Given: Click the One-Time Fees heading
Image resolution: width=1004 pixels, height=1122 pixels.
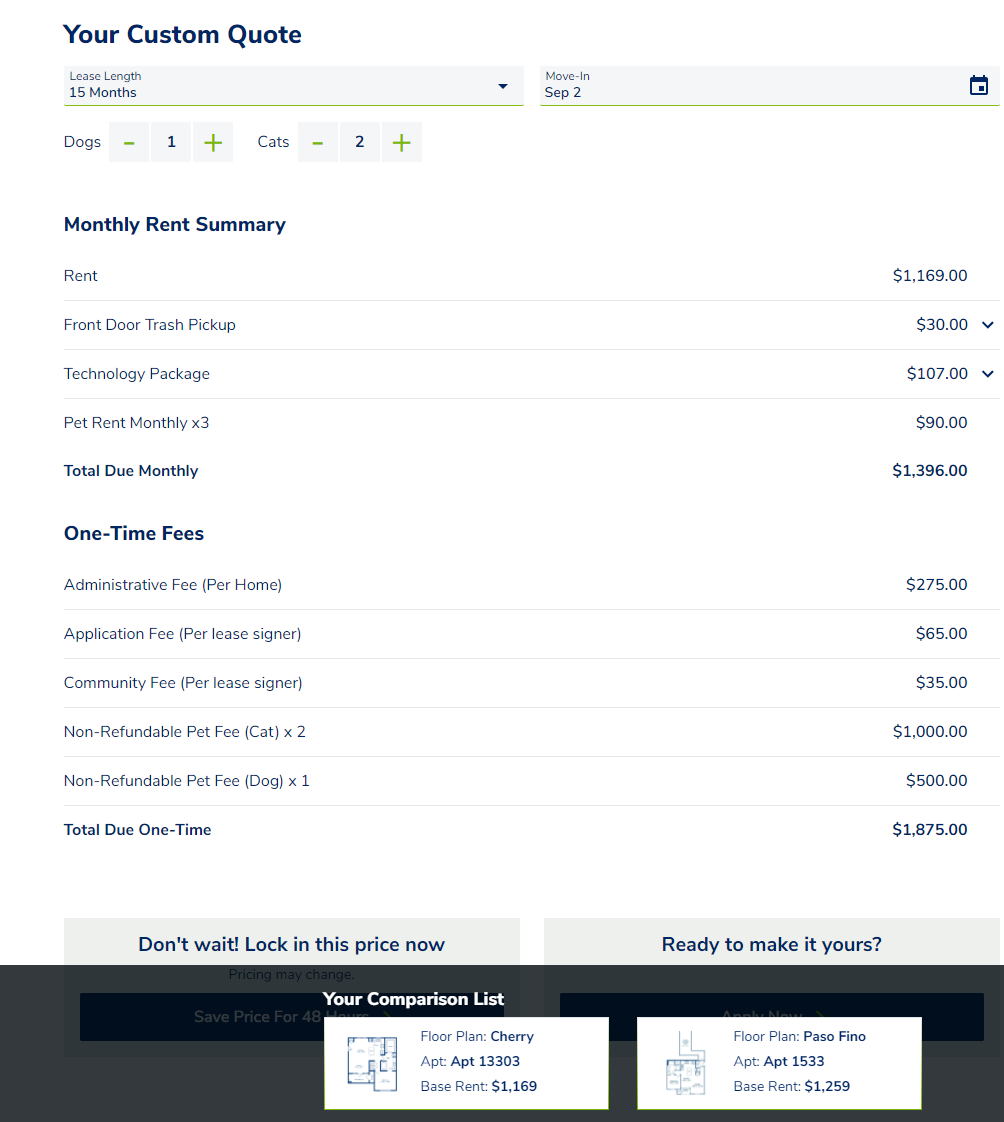Looking at the screenshot, I should pos(134,534).
